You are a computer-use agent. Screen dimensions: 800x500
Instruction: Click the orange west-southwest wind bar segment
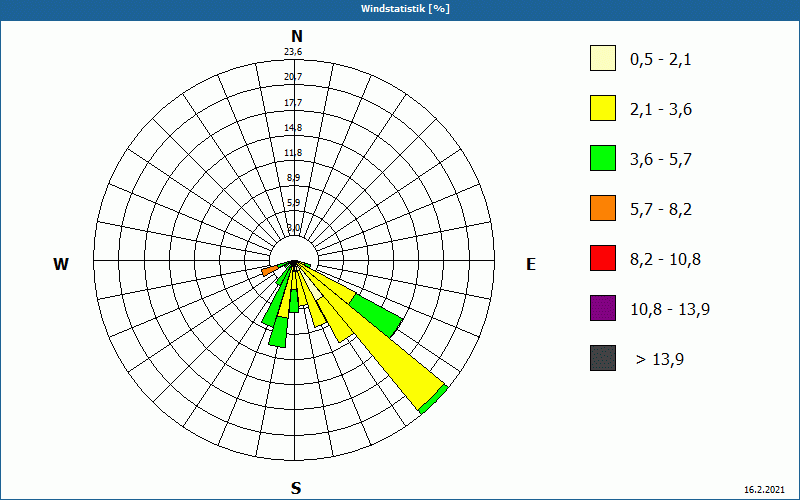coord(270,270)
